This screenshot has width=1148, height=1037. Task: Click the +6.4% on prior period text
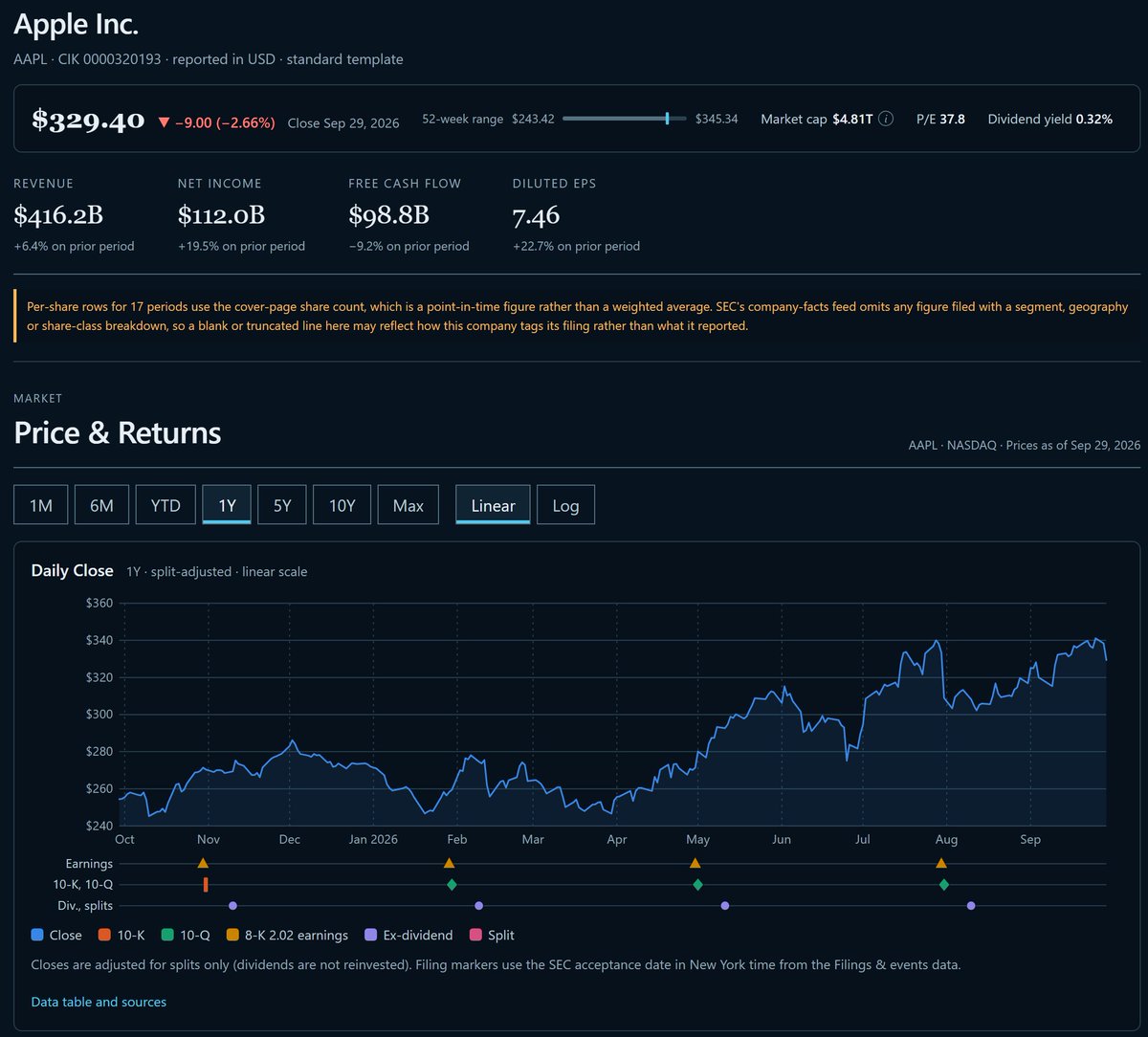(x=74, y=246)
